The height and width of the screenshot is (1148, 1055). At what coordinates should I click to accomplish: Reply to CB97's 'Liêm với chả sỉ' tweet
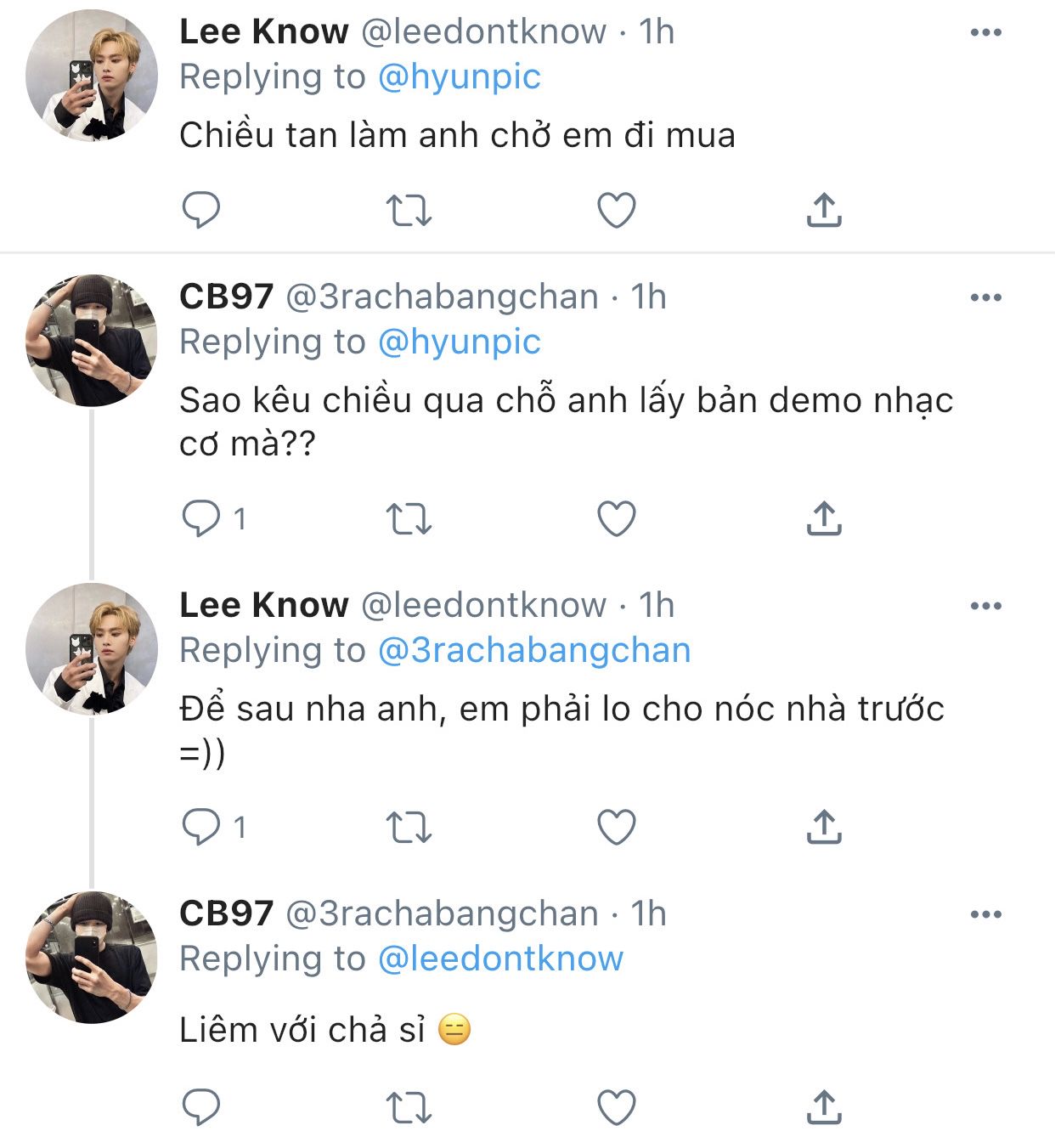pos(201,1107)
